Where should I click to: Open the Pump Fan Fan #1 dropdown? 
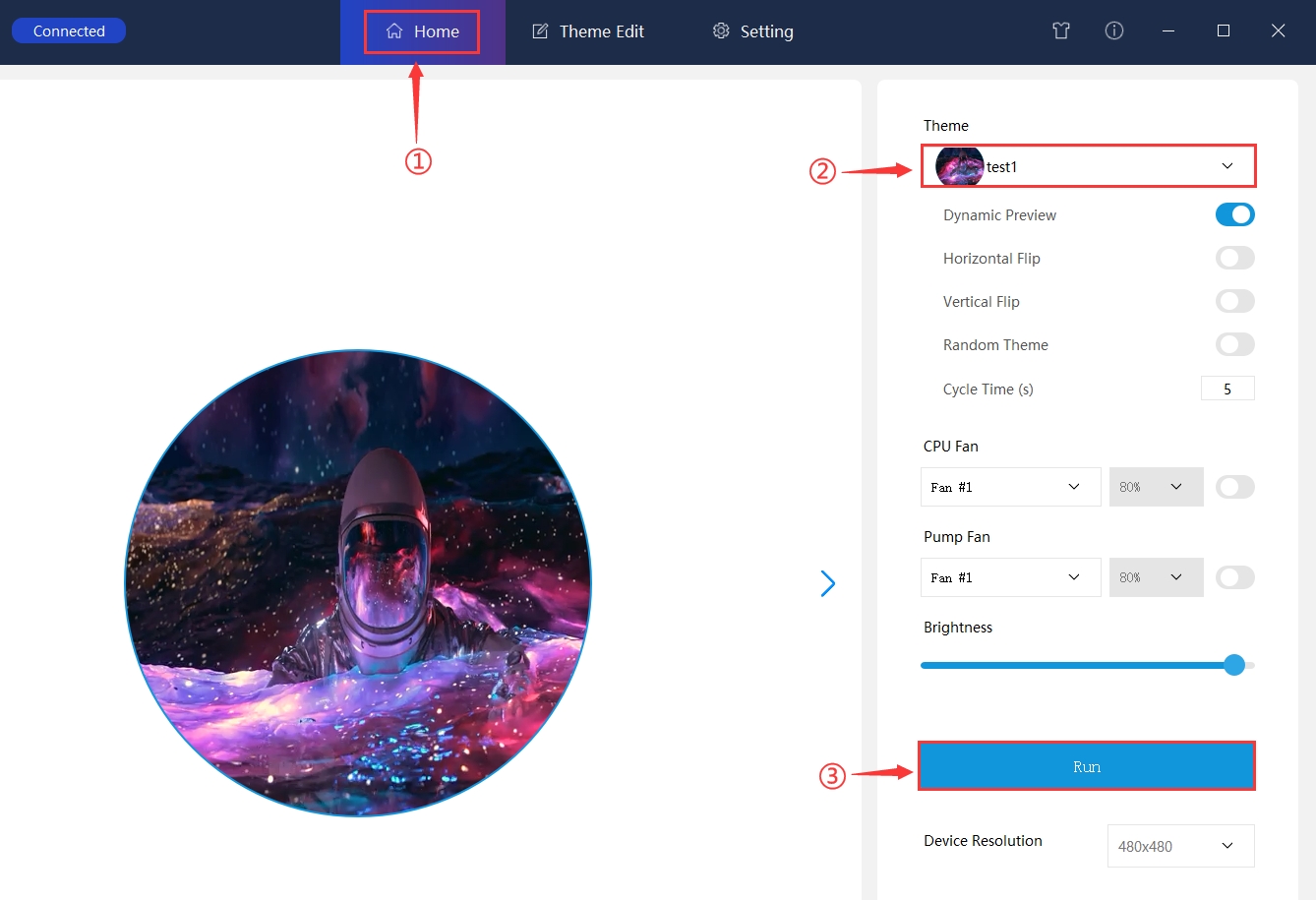[x=1010, y=577]
